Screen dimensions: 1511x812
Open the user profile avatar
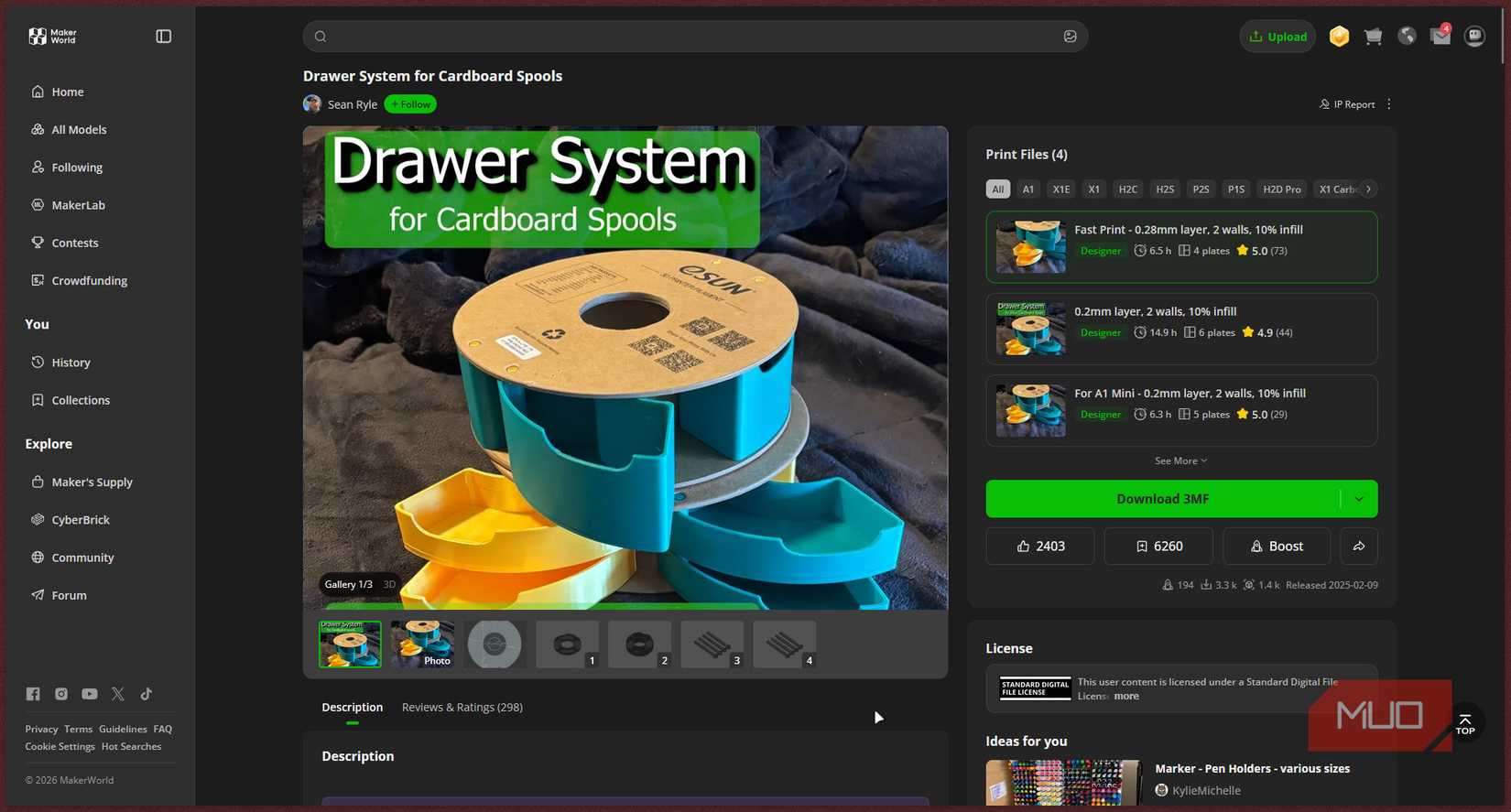pos(1474,37)
